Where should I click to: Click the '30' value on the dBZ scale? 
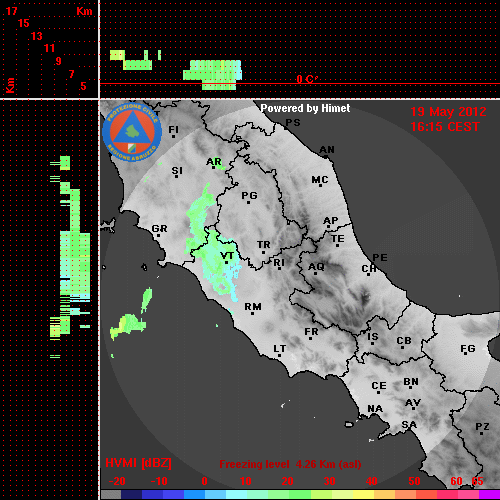coord(329,481)
